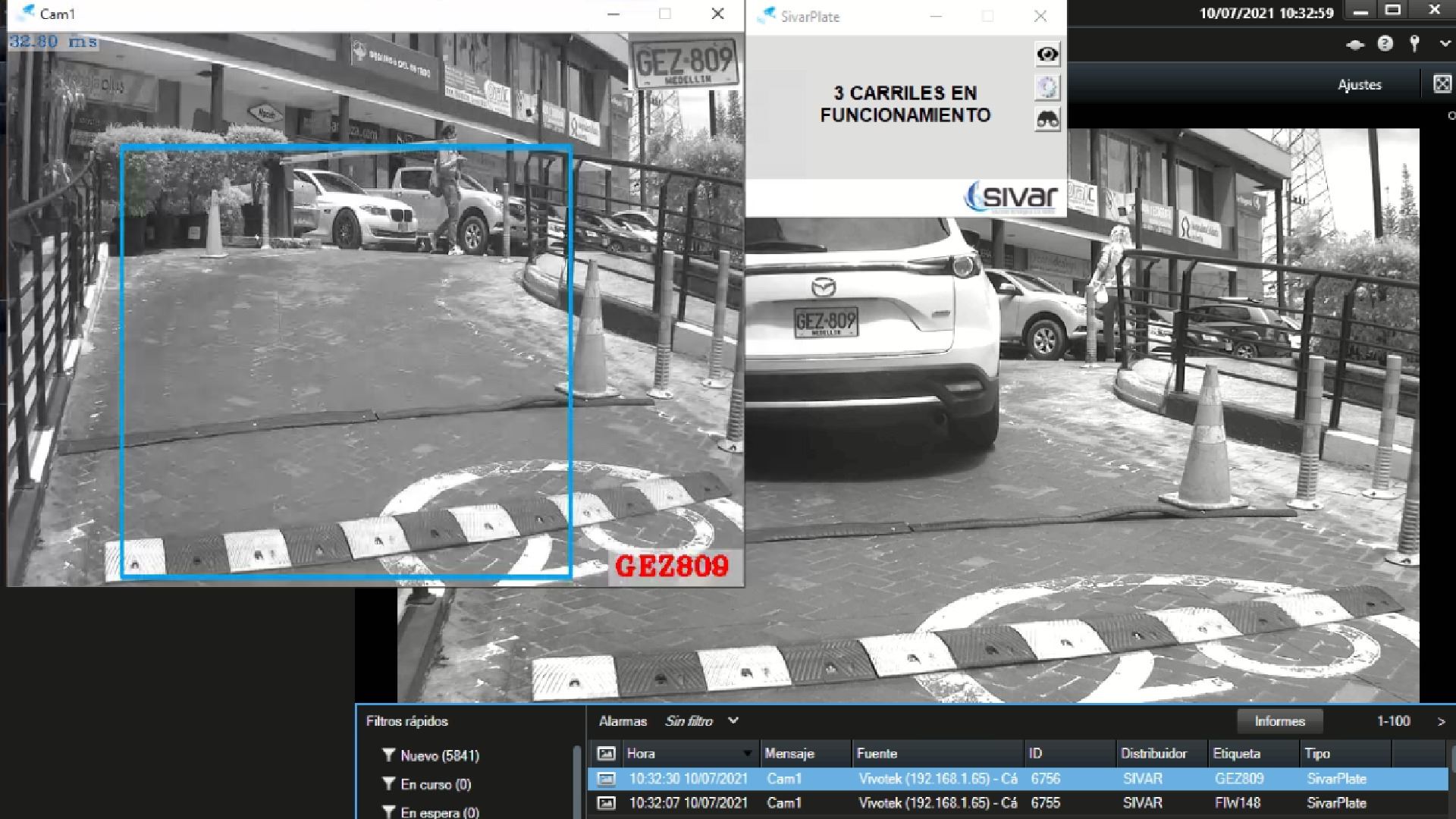Viewport: 1456px width, 819px height.
Task: Sort alarms by Hora column
Action: [689, 753]
